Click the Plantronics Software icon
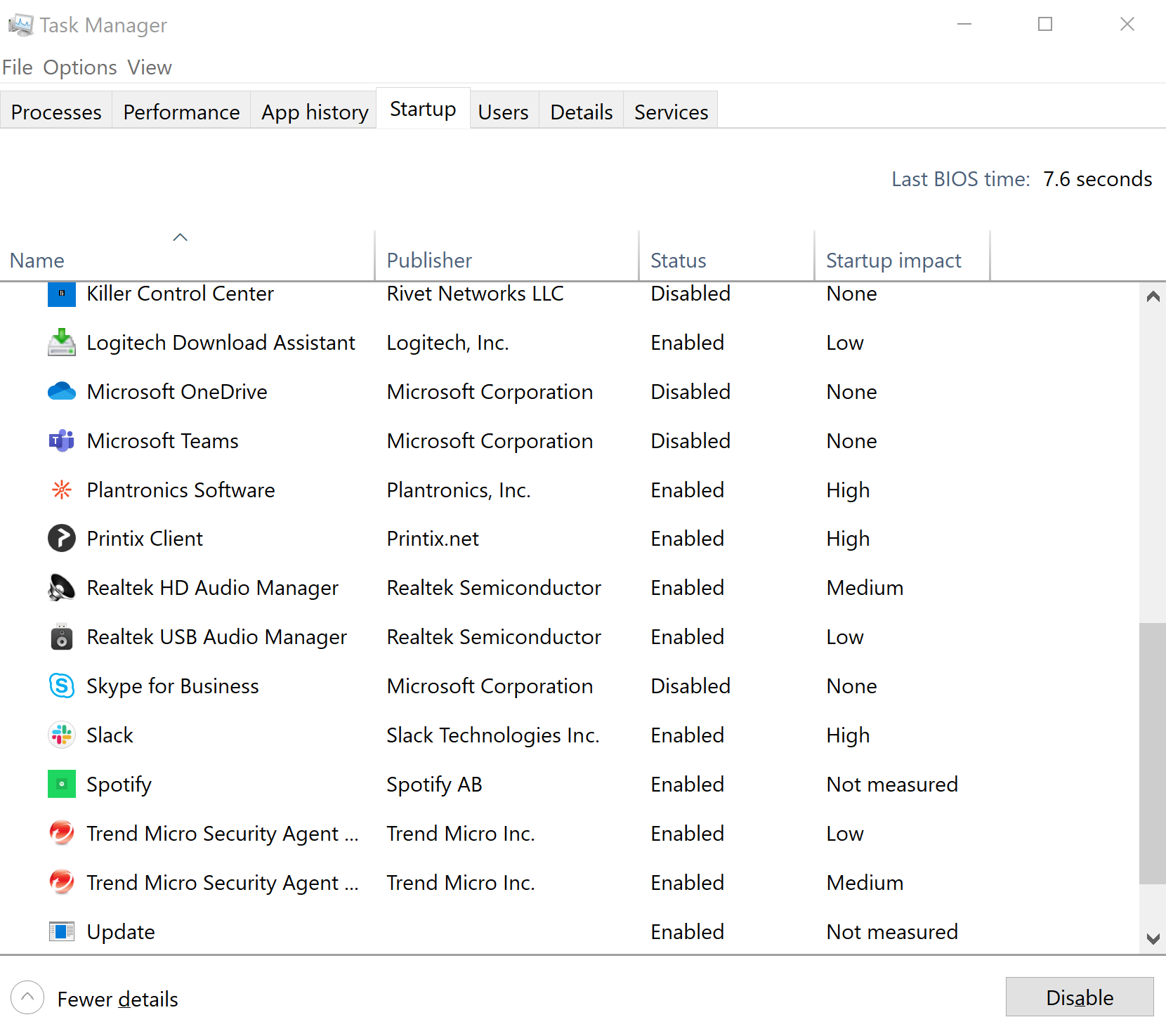The height and width of the screenshot is (1036, 1166). click(x=62, y=490)
